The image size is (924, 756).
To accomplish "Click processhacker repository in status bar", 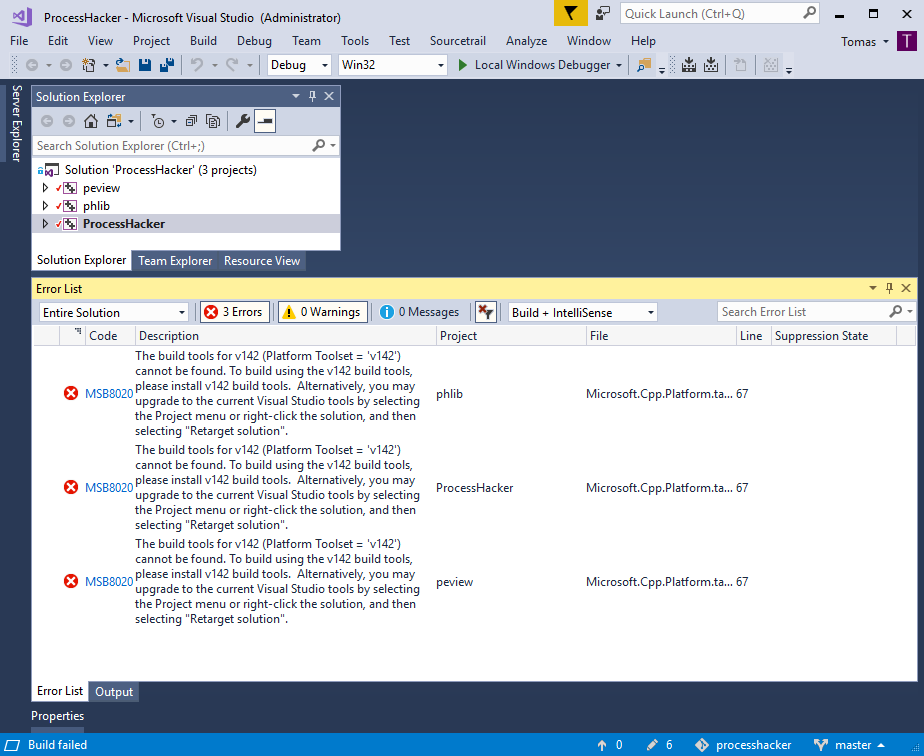I will click(744, 745).
